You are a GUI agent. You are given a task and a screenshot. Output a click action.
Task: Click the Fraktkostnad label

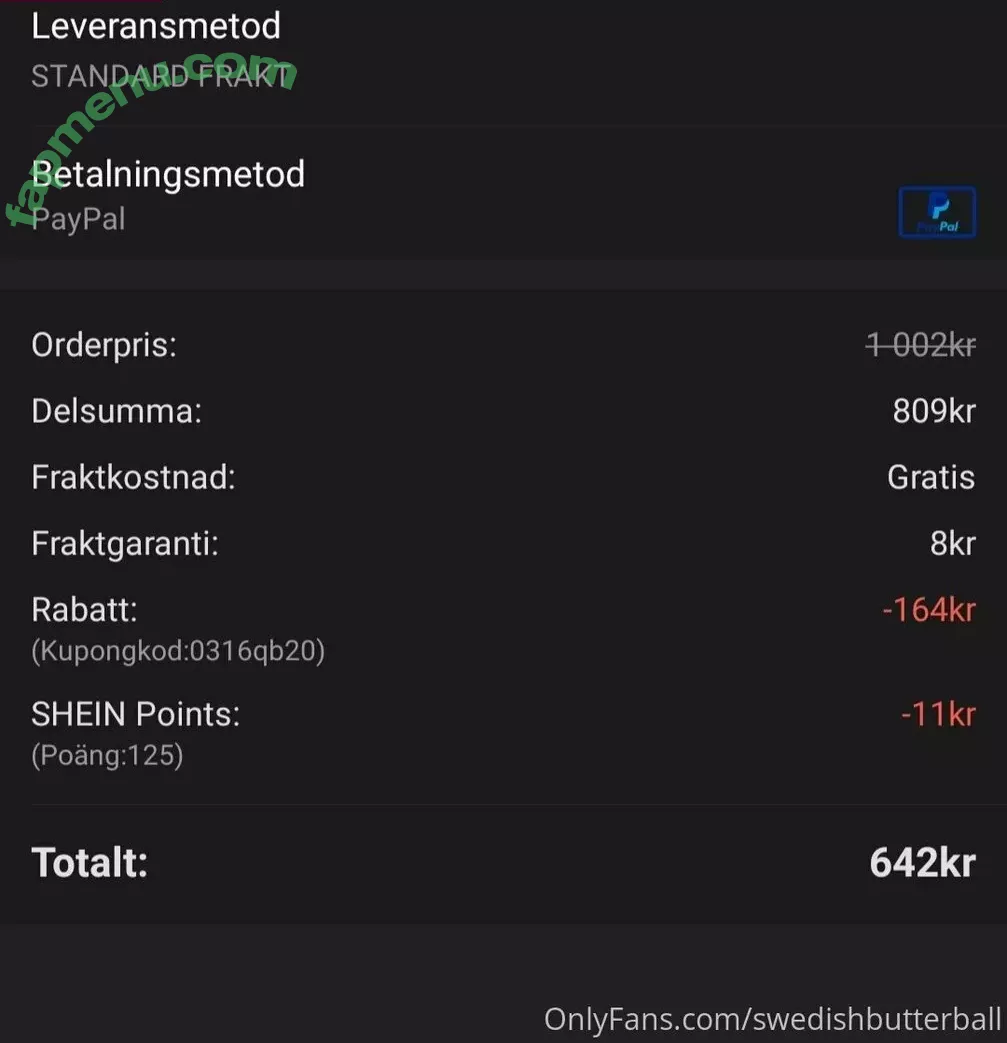point(133,477)
